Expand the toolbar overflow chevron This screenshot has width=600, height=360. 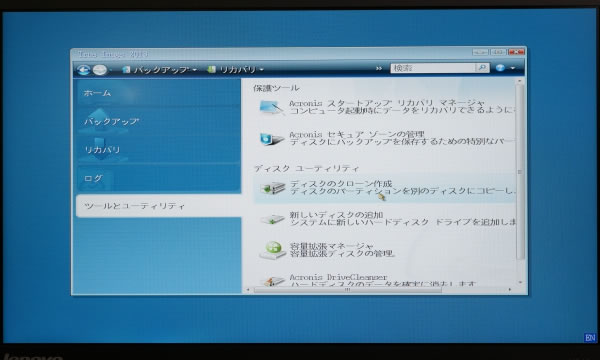[379, 68]
